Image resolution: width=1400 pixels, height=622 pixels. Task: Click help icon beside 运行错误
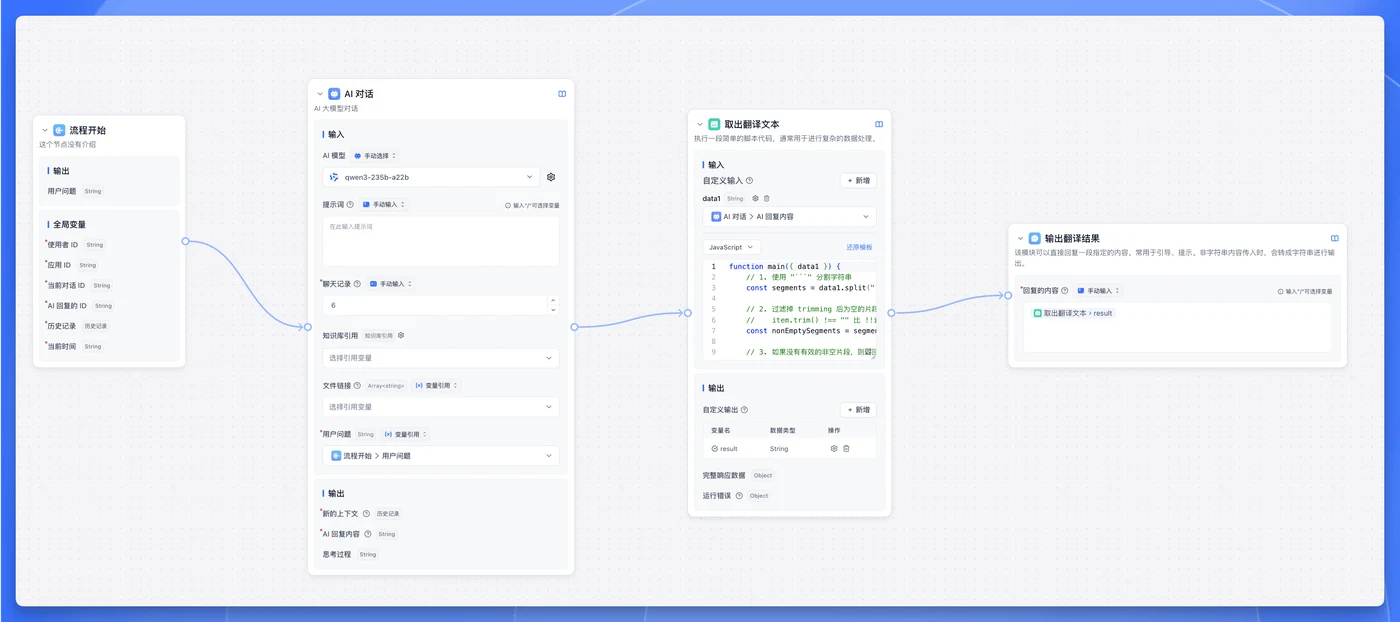pyautogui.click(x=739, y=496)
